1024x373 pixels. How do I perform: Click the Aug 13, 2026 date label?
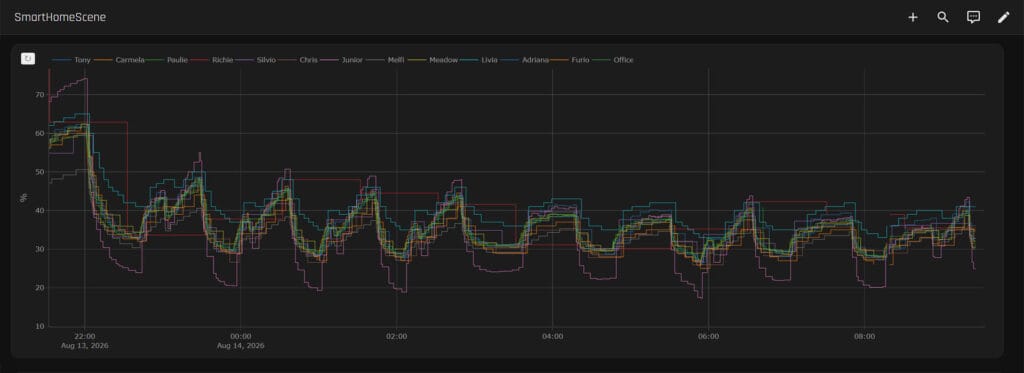point(84,346)
